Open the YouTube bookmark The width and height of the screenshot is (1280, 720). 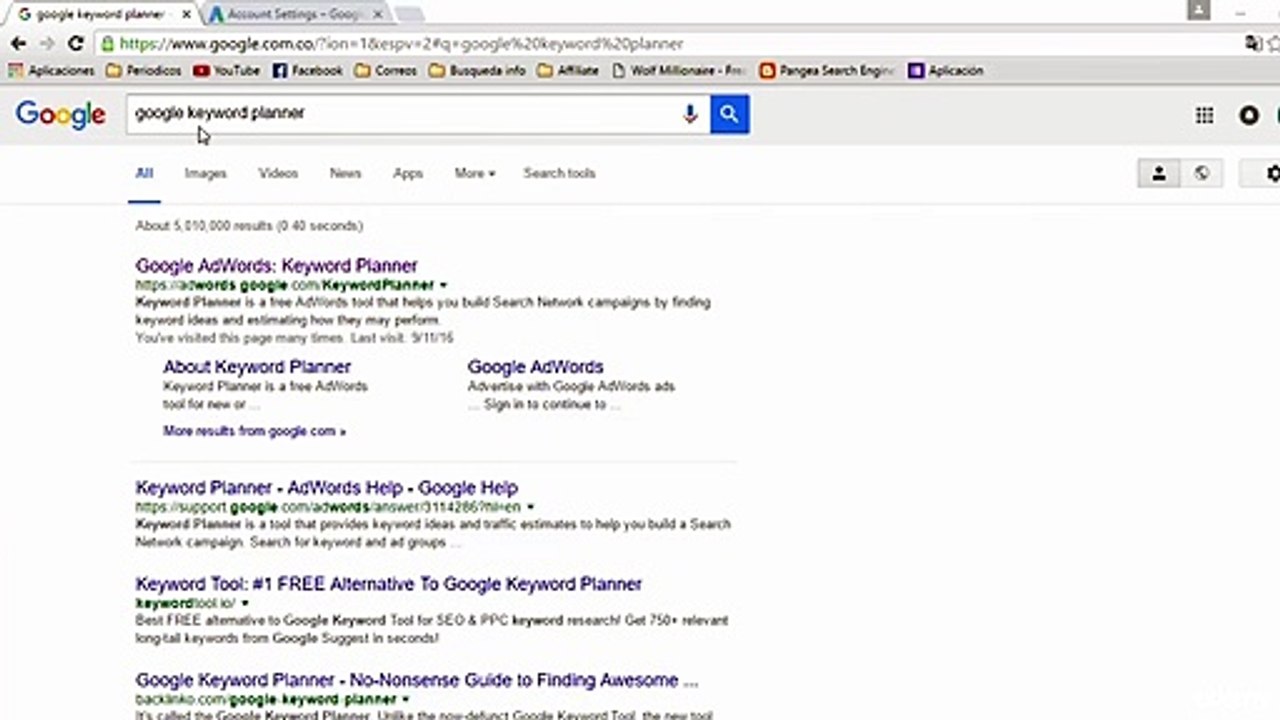pos(227,71)
